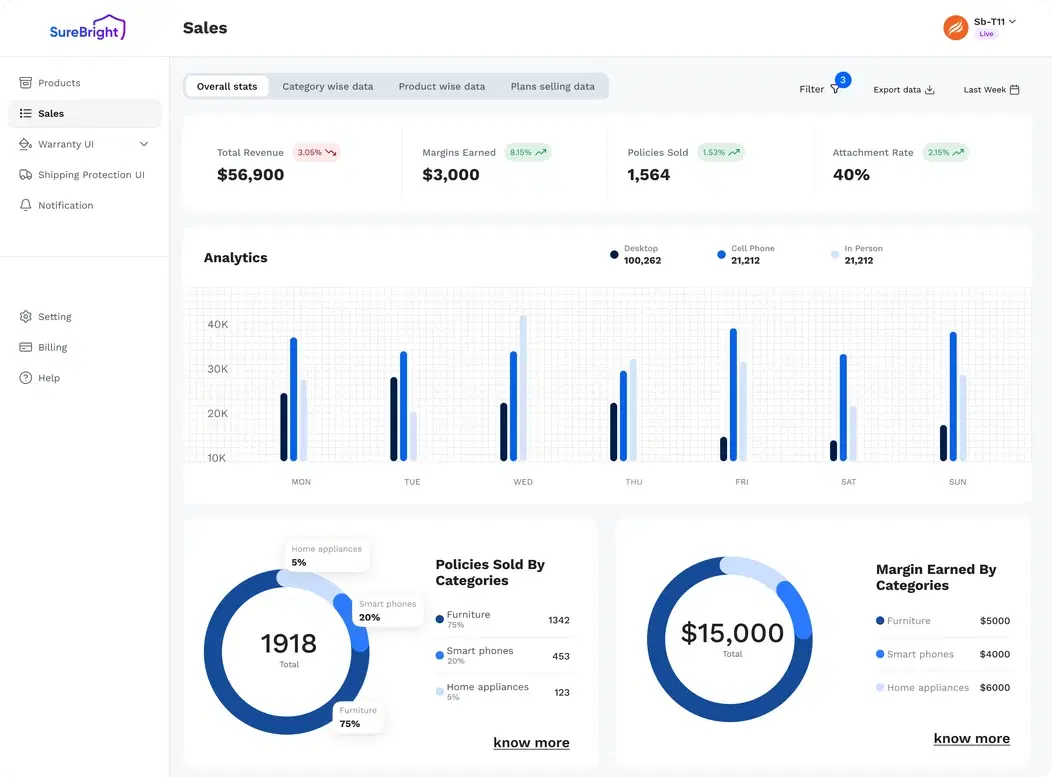Image resolution: width=1052 pixels, height=777 pixels.
Task: Click the Notification bell icon
Action: (25, 205)
